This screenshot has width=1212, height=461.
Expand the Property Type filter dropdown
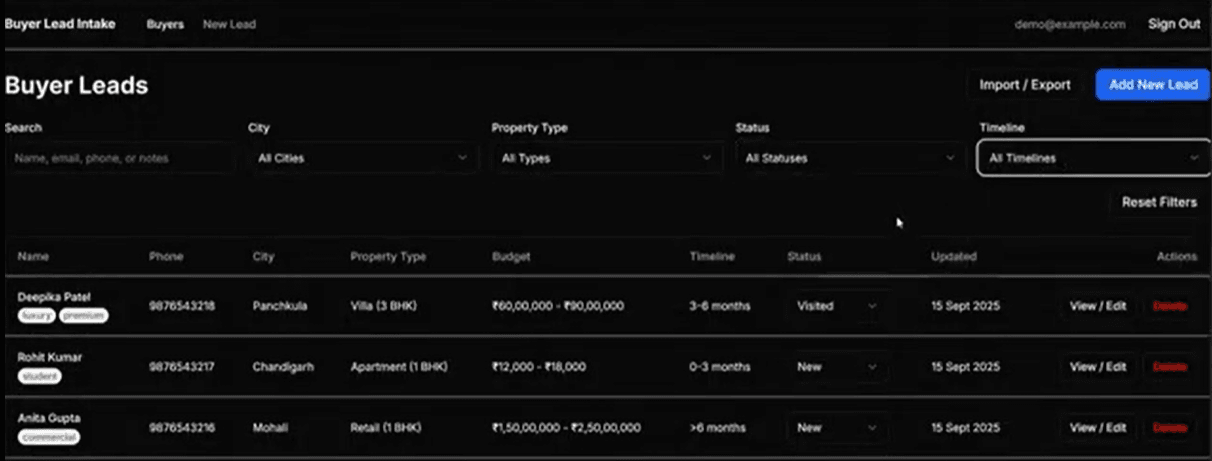[x=606, y=158]
